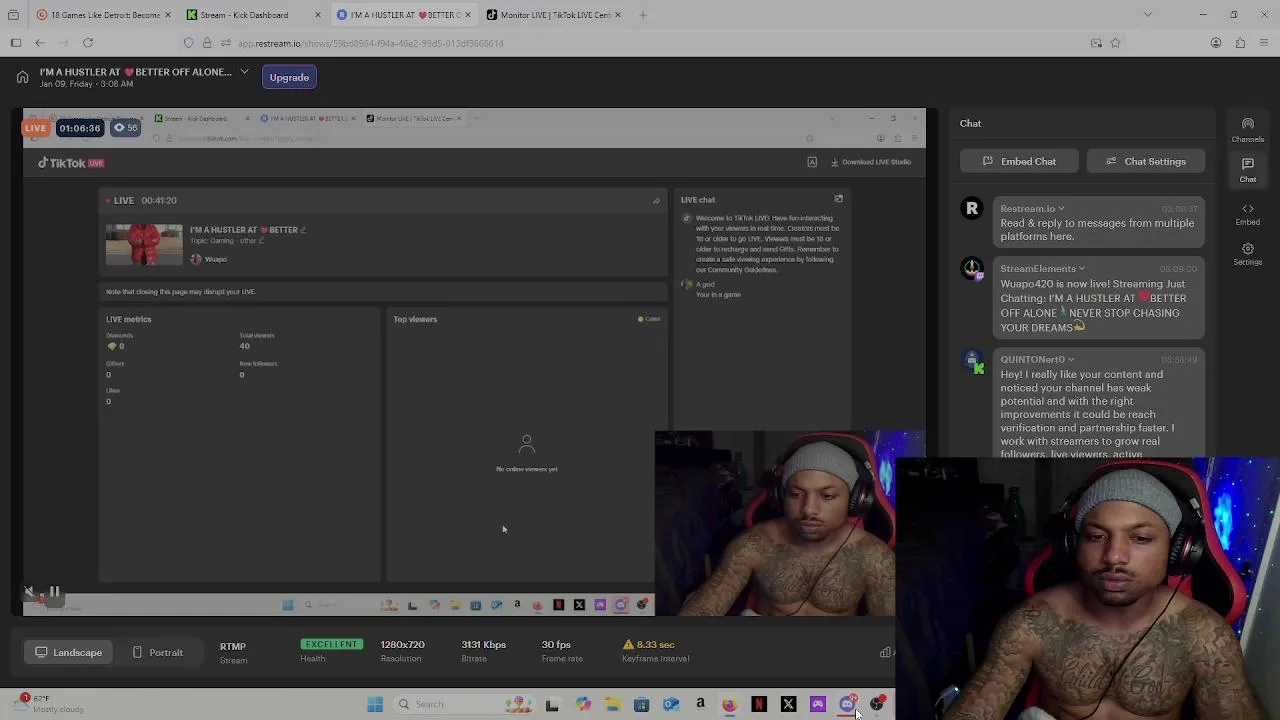Expand the QUINTONert0 message dropdown

(x=1071, y=360)
